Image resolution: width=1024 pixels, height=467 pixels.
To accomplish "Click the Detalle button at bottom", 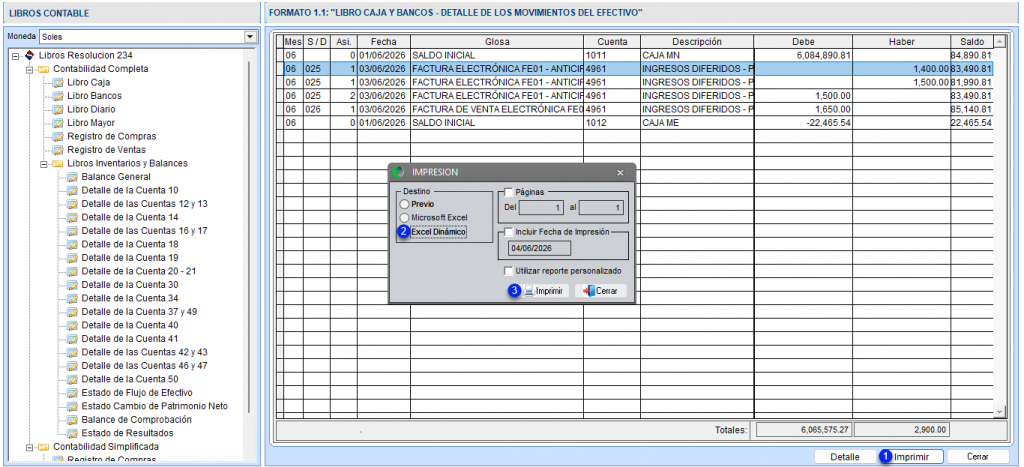I will (844, 457).
